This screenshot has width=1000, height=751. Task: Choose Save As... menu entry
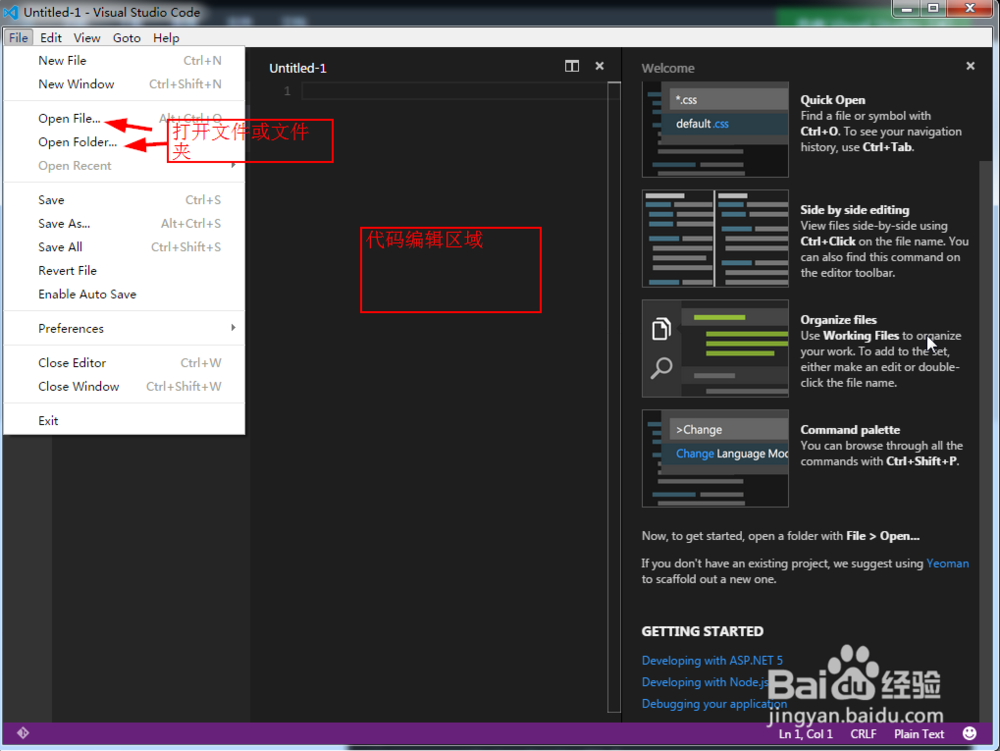[x=124, y=224]
